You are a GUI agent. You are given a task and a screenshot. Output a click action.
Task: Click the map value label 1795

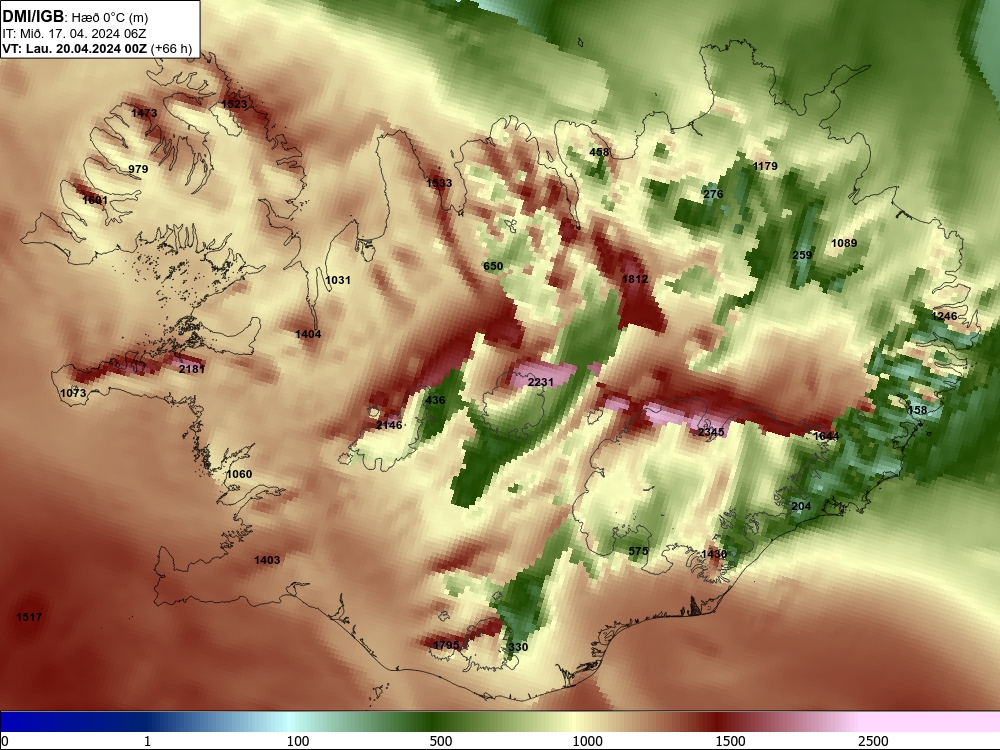(446, 645)
